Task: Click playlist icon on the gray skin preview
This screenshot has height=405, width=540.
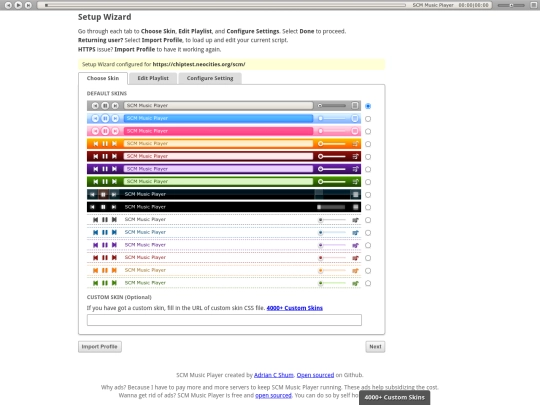Action: [355, 106]
